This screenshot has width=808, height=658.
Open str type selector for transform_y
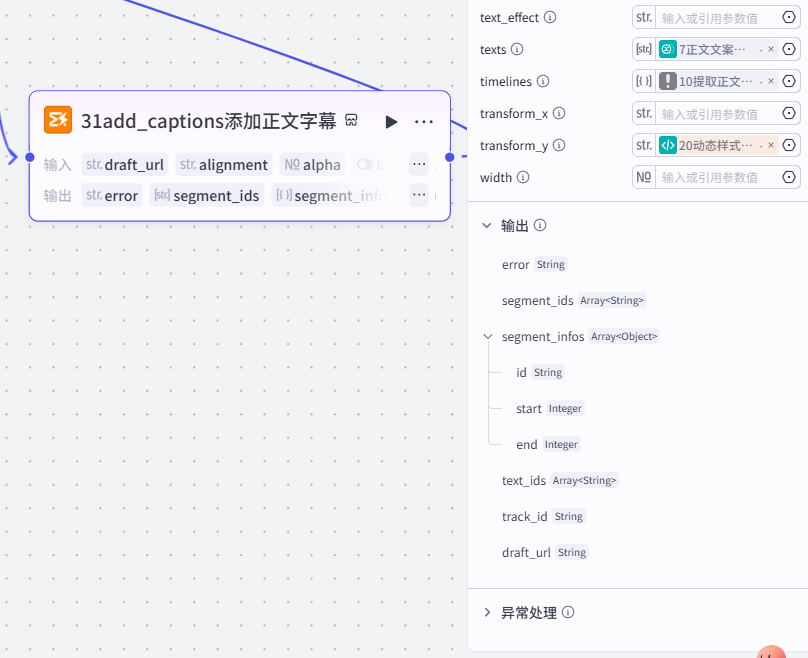pos(644,145)
